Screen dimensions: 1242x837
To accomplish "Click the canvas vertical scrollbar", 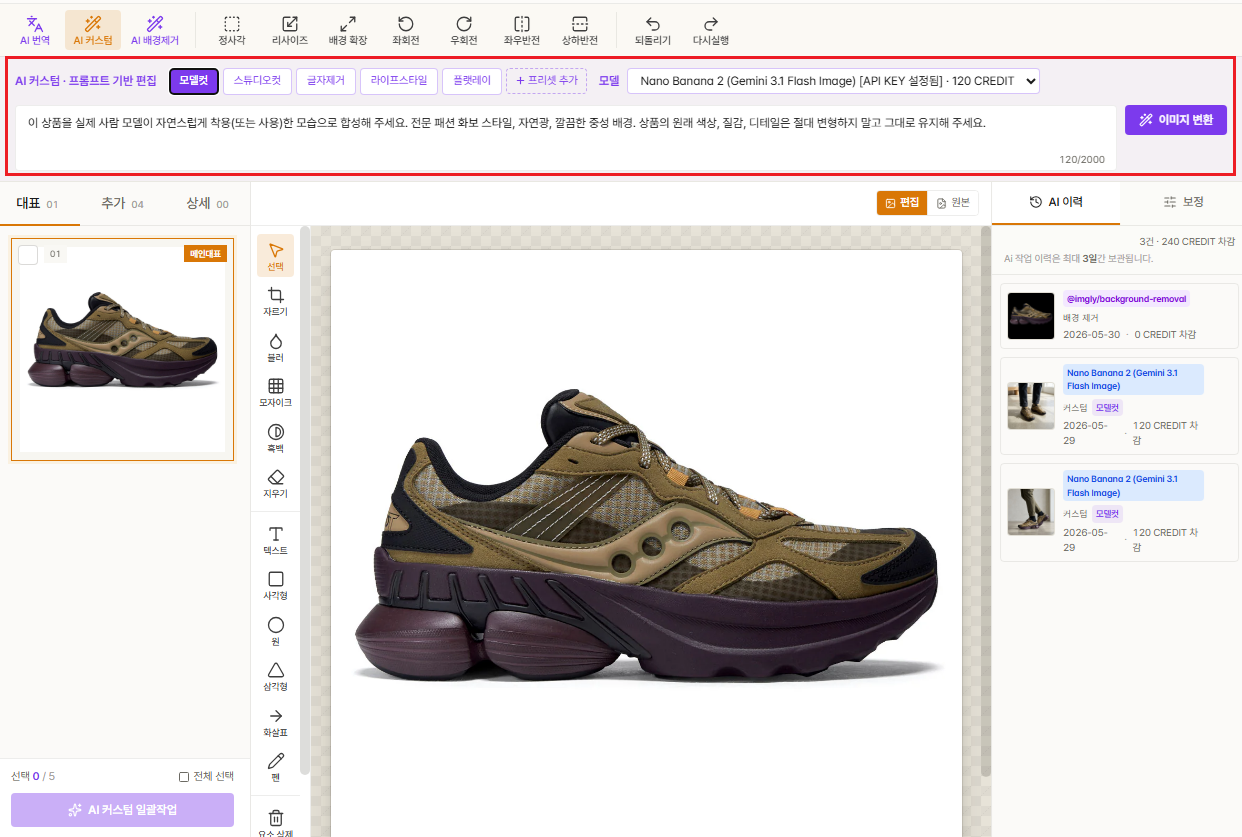I will (986, 500).
